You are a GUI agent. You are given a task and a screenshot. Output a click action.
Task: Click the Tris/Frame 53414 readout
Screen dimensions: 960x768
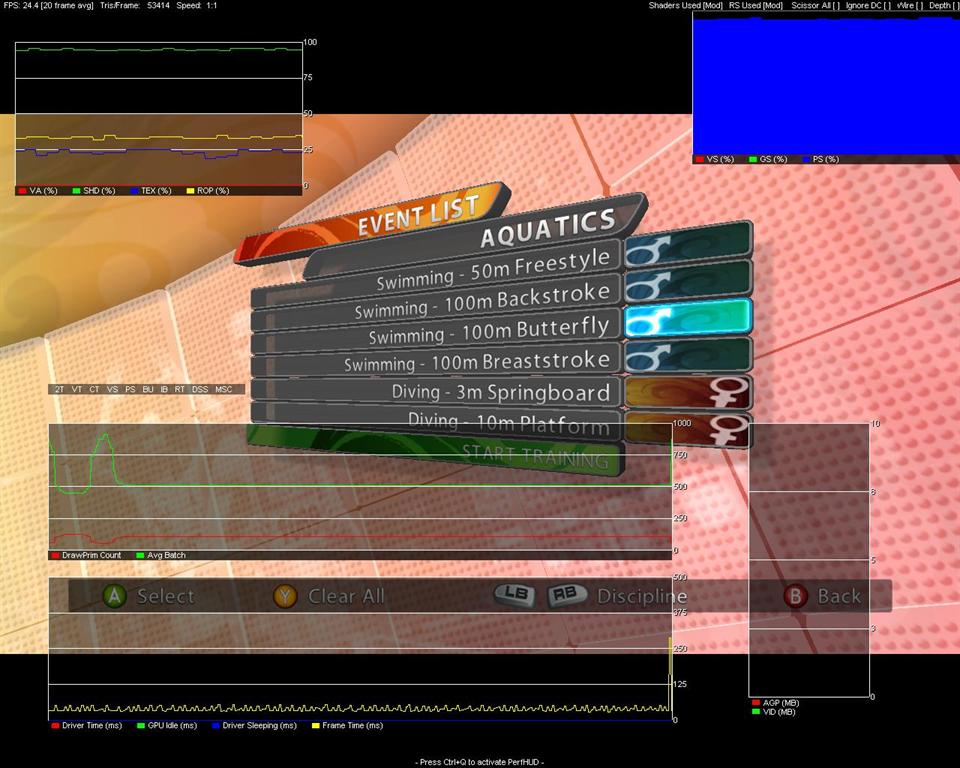click(135, 6)
